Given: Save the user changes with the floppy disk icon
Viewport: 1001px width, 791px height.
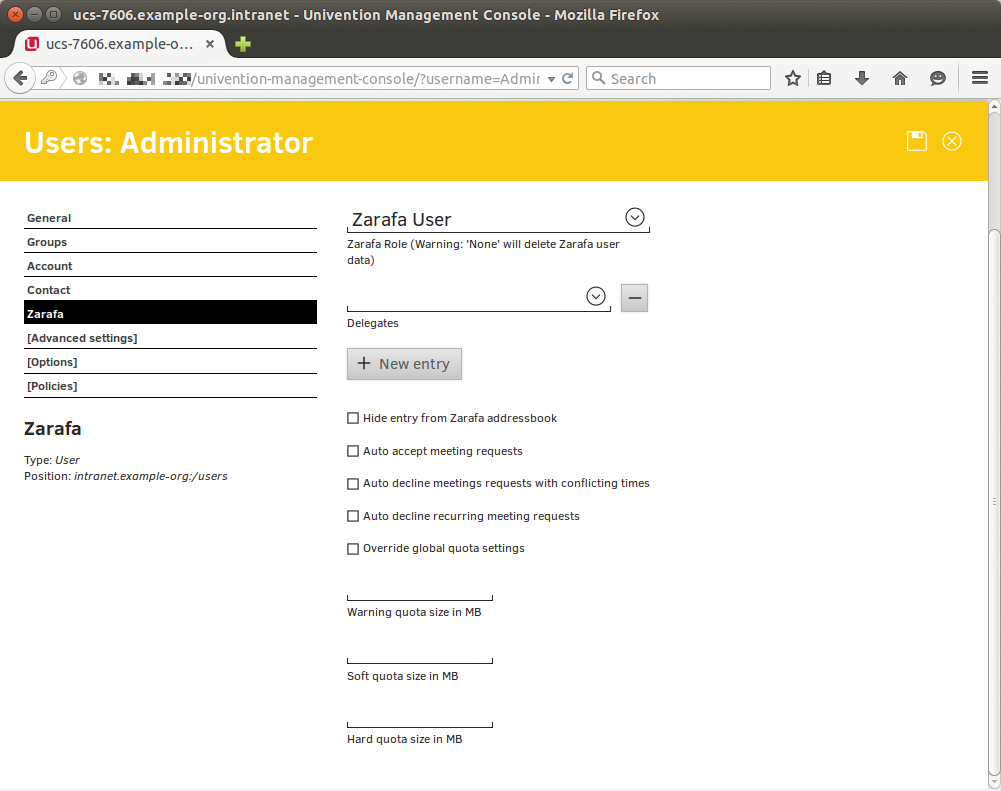Looking at the screenshot, I should coord(916,141).
